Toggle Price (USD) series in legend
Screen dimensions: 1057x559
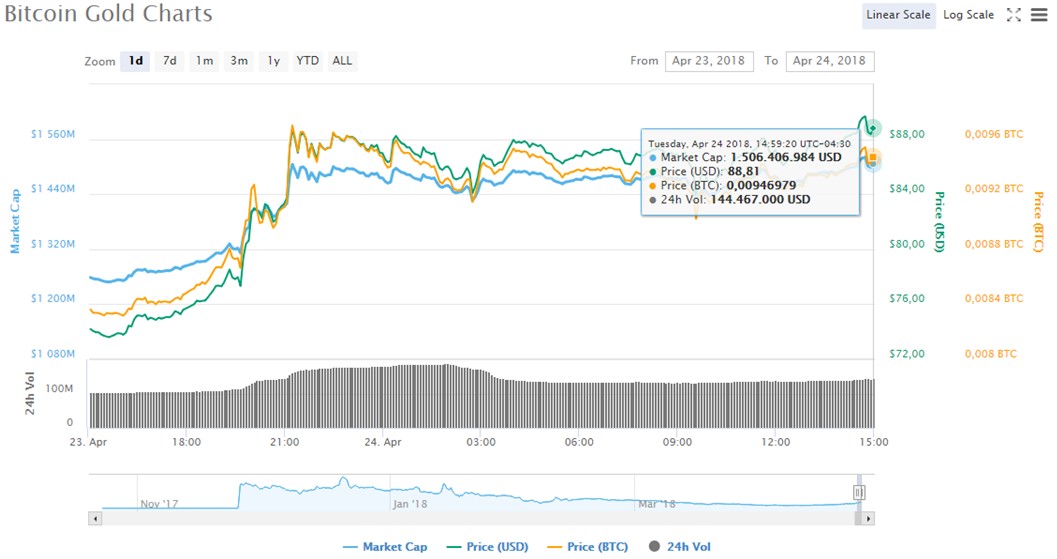click(488, 547)
